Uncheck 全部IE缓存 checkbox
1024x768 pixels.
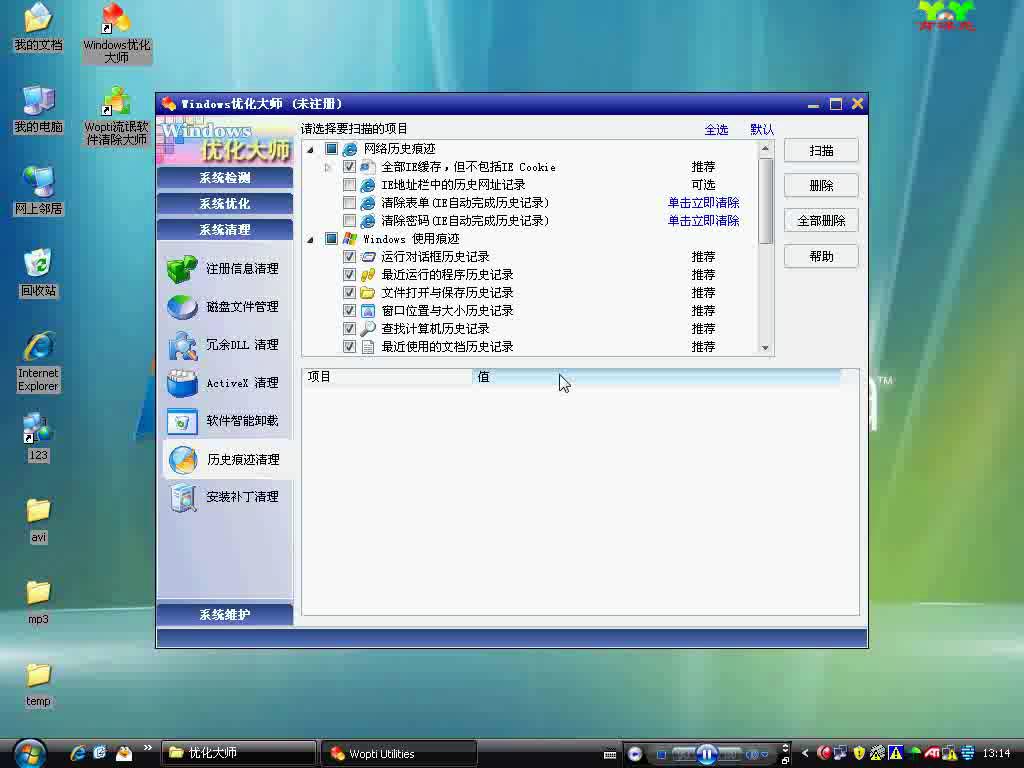(349, 167)
